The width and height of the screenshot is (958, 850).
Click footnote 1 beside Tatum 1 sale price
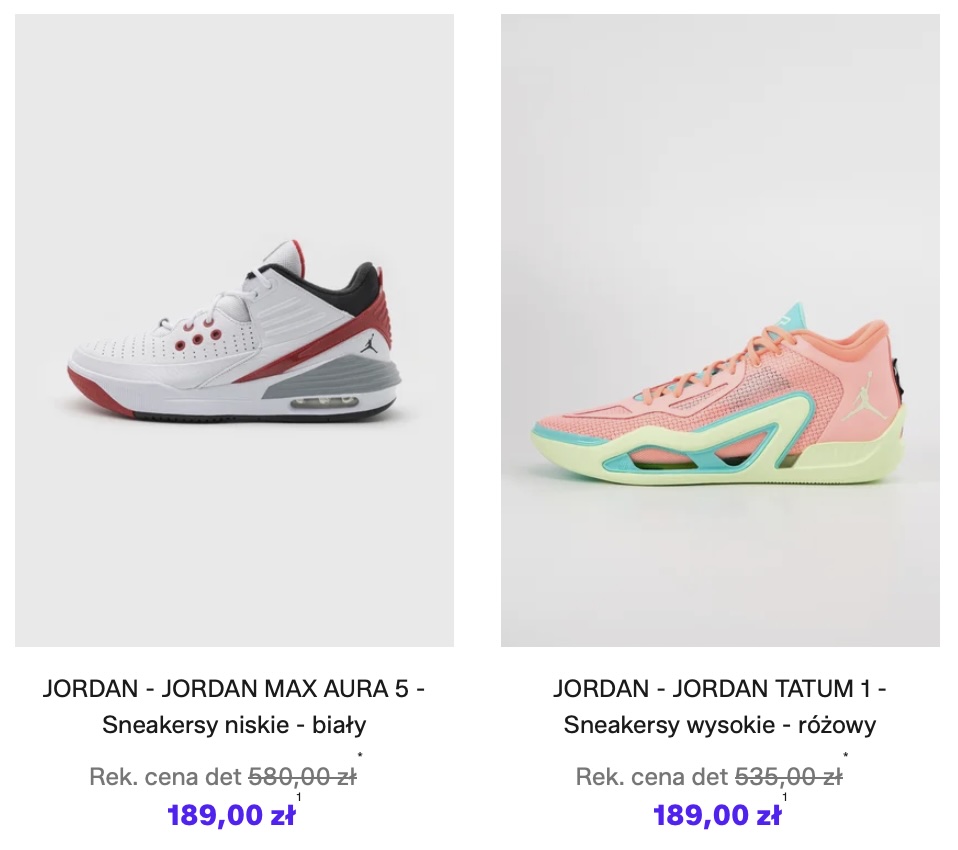[784, 797]
